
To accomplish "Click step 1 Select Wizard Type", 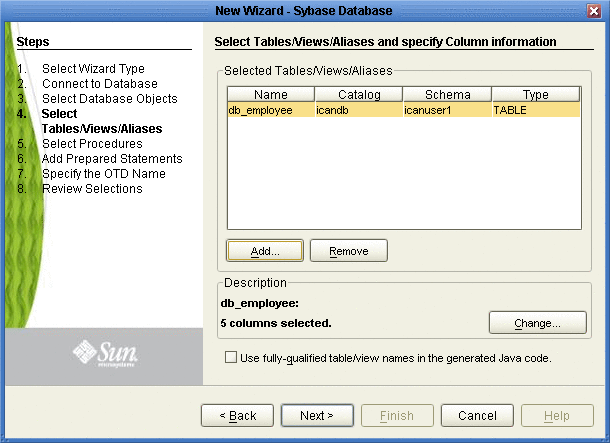I will 93,68.
